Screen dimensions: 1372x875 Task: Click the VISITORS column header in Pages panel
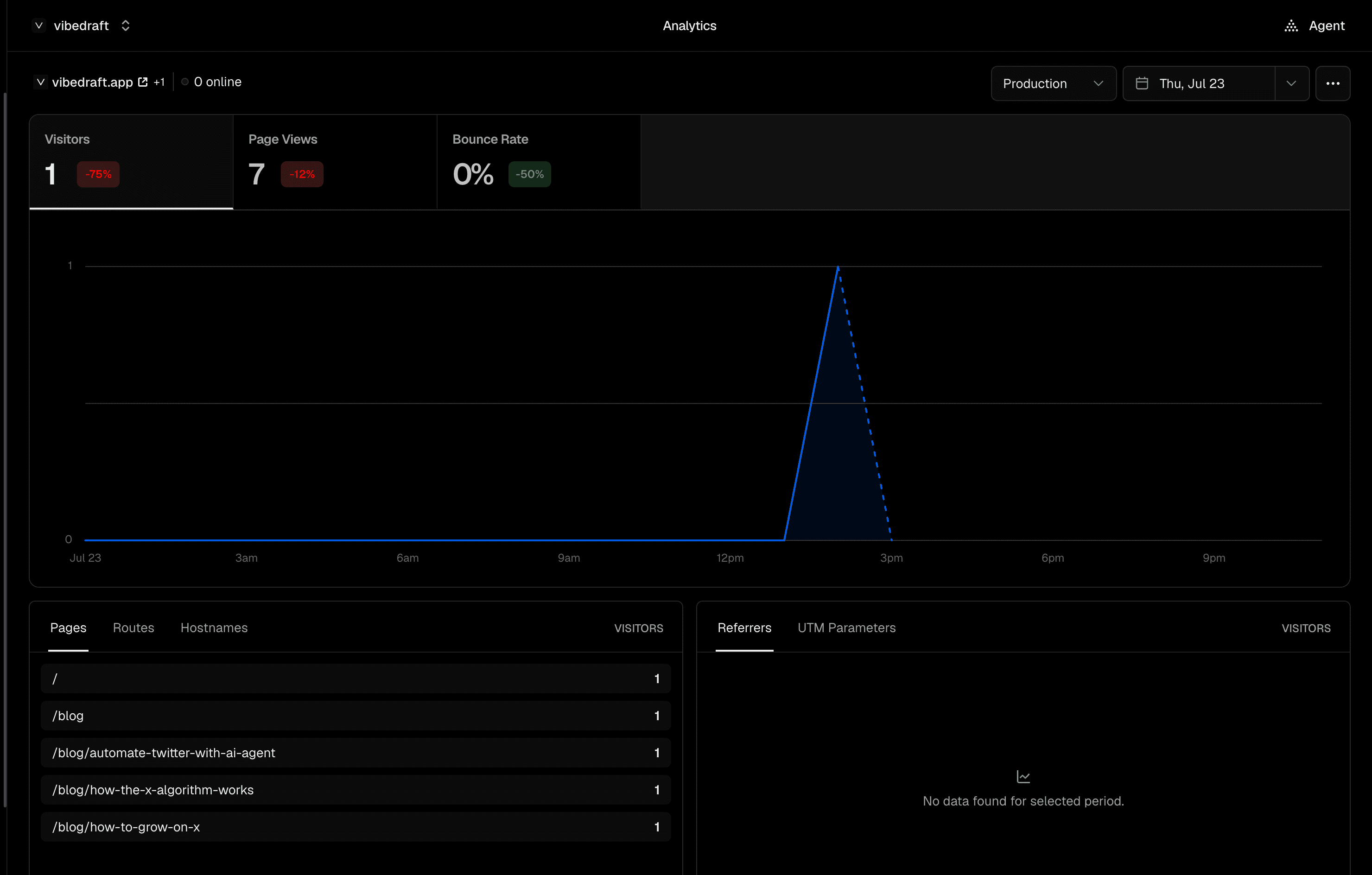[638, 628]
